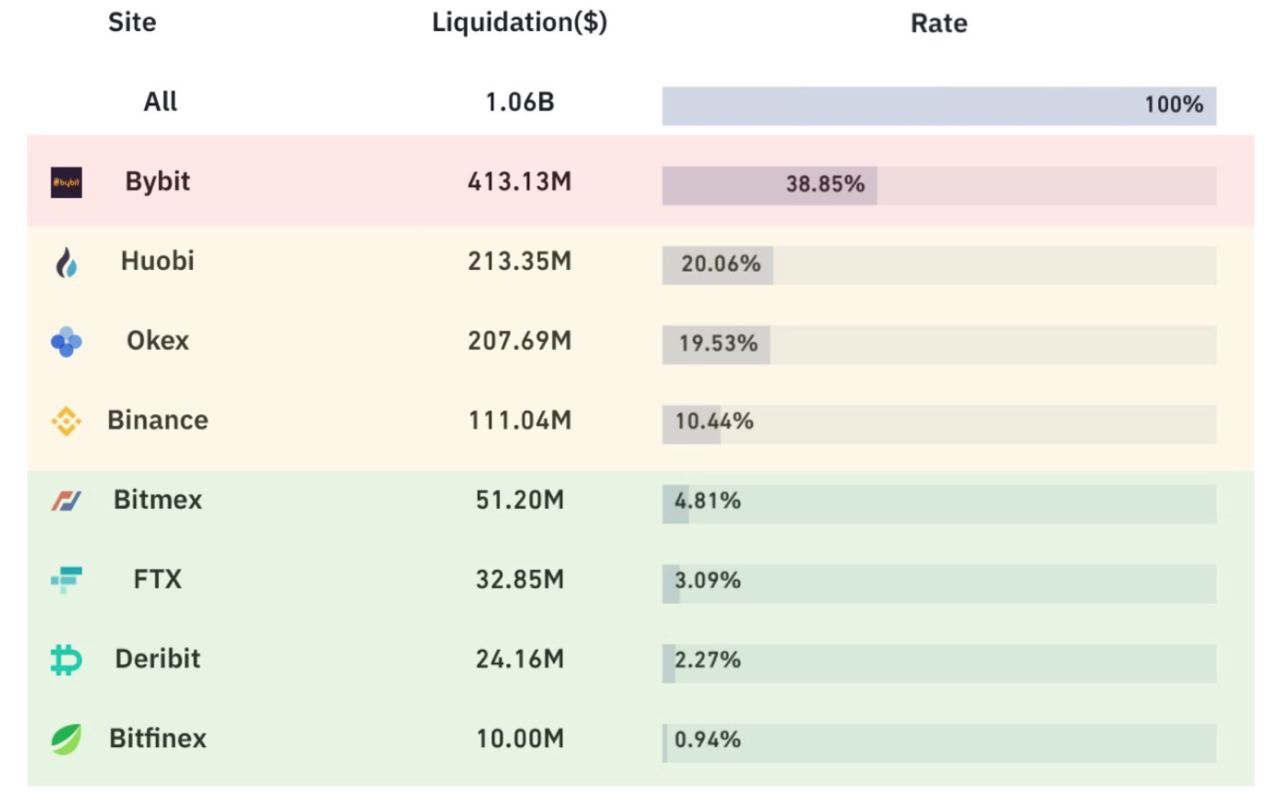
Task: Click the Binance yellow diamond logo
Action: [x=66, y=421]
